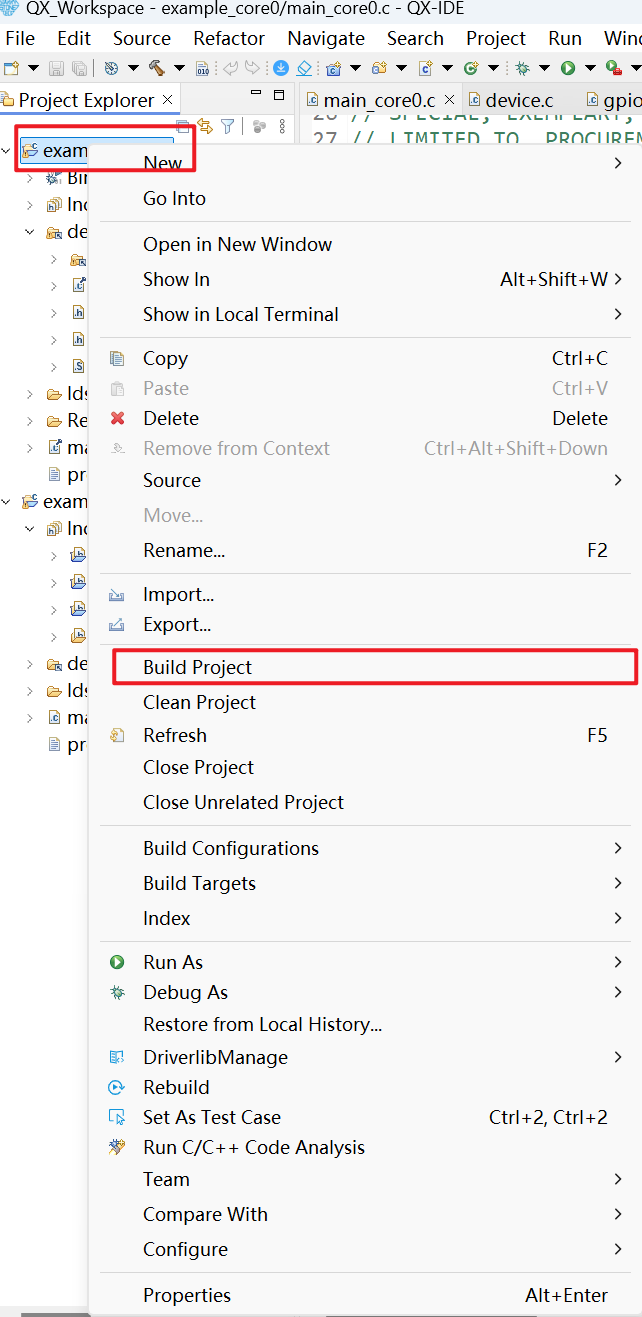Open the File menu in menu bar
Image resolution: width=642 pixels, height=1317 pixels.
20,38
